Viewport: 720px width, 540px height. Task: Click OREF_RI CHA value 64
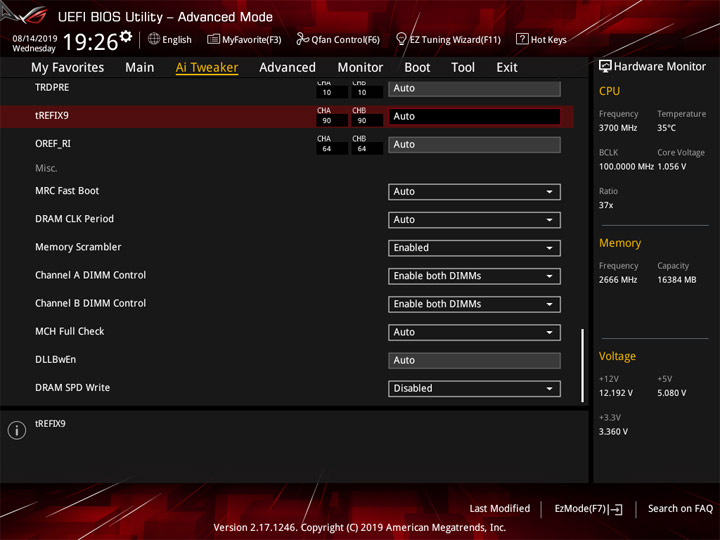[x=332, y=149]
